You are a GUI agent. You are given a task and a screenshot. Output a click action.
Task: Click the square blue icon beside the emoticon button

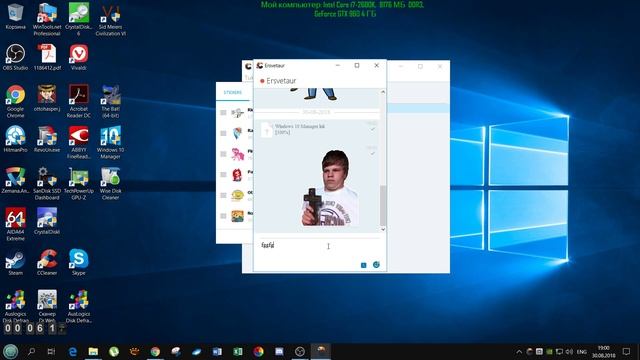(x=364, y=265)
